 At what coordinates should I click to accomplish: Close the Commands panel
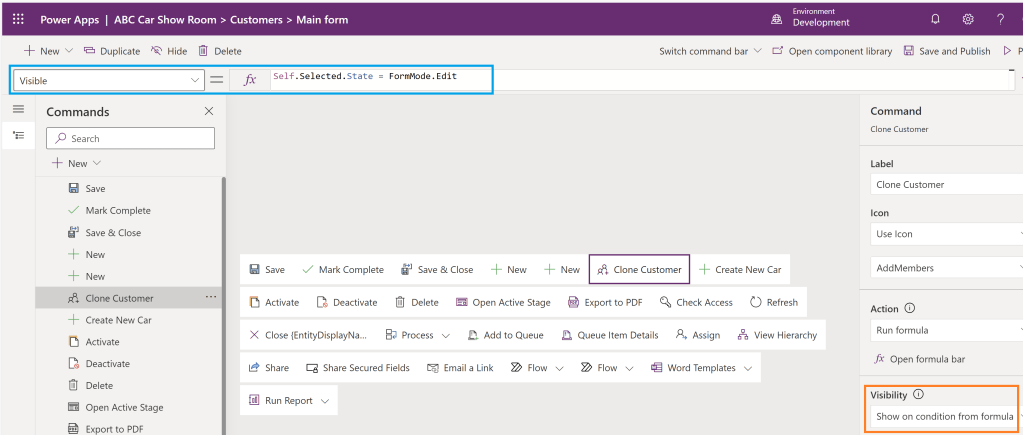coord(208,112)
